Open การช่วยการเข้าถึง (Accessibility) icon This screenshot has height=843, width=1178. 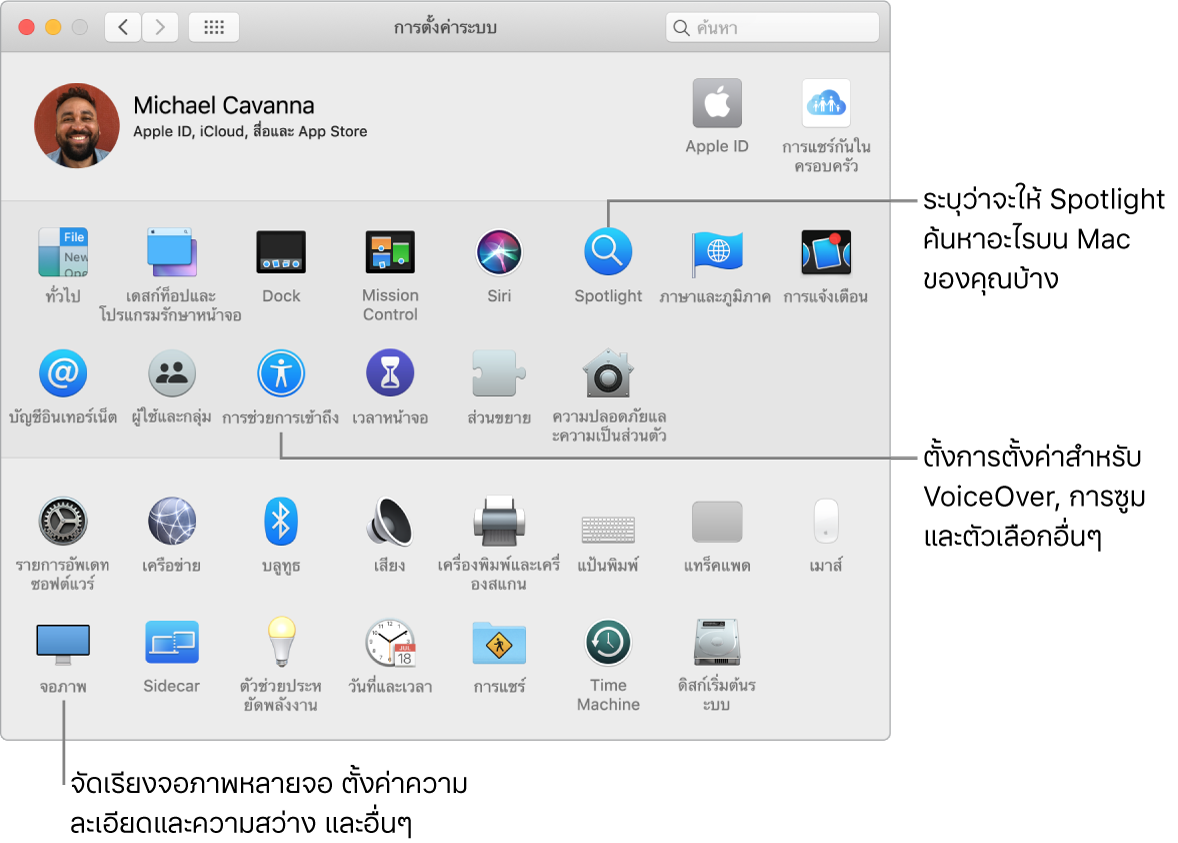[281, 373]
